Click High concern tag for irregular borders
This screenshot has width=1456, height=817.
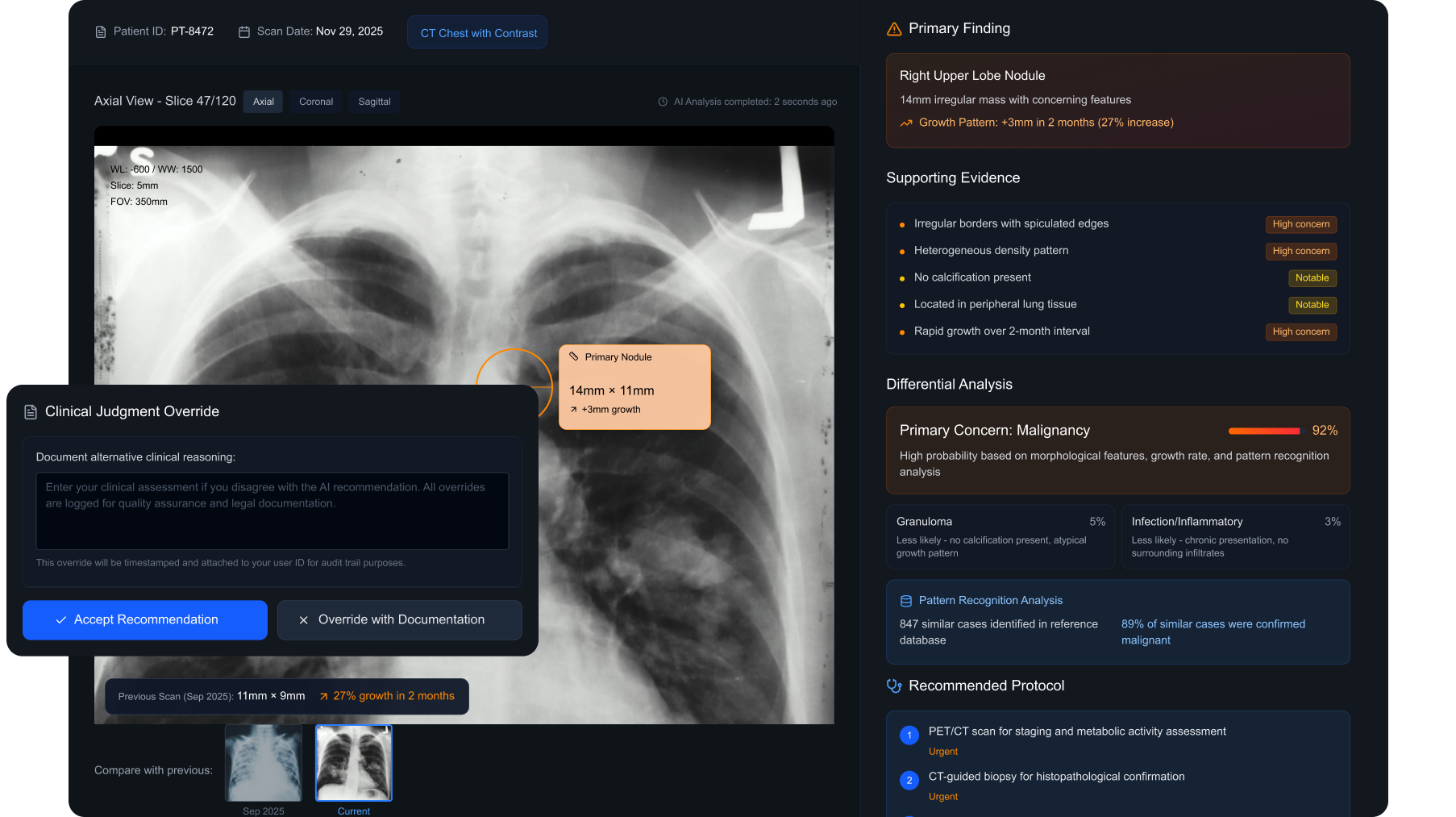point(1301,224)
